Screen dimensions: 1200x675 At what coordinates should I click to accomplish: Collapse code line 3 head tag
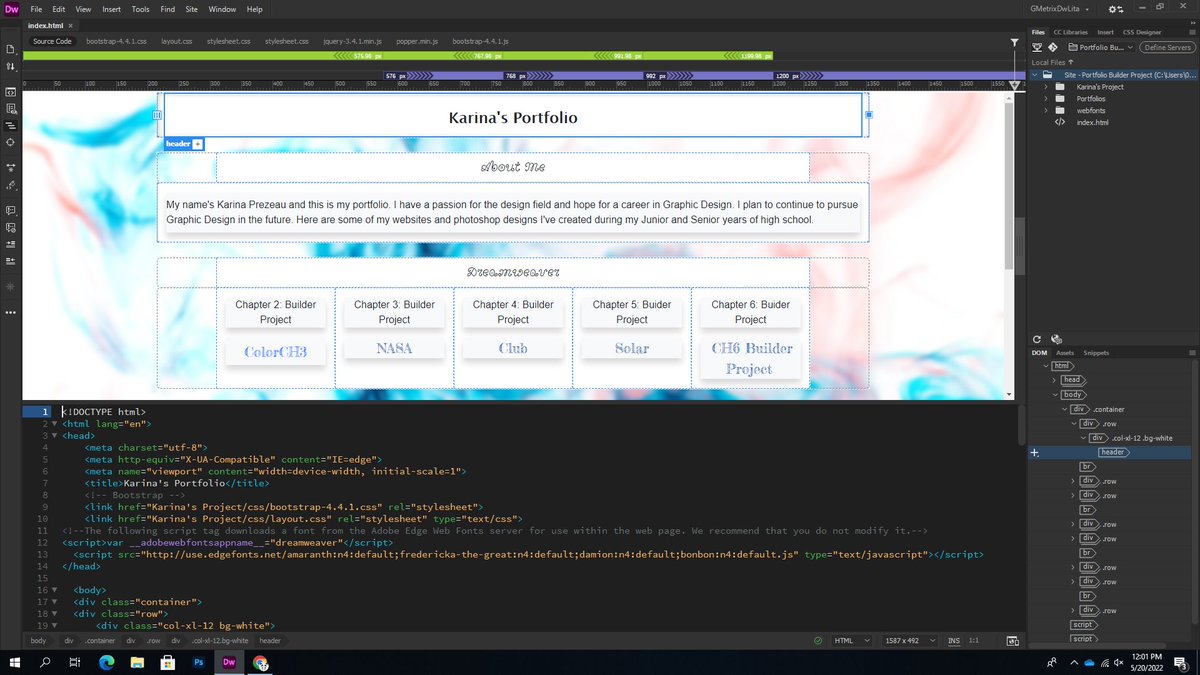coord(55,436)
